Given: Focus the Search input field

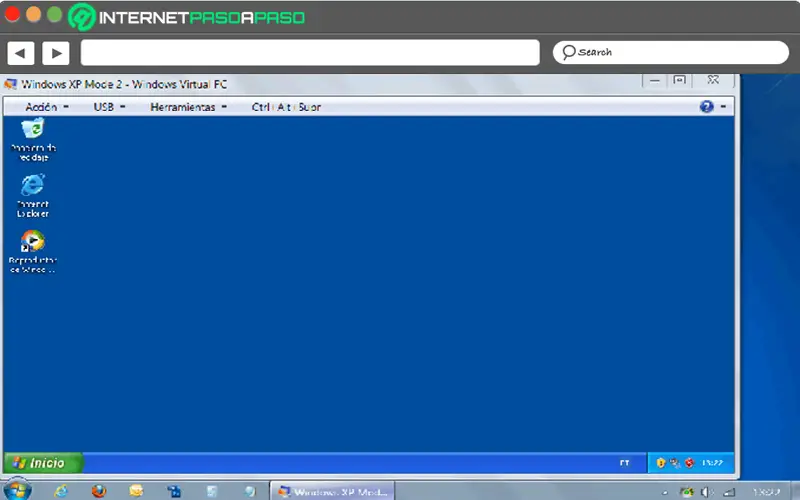Looking at the screenshot, I should 670,53.
